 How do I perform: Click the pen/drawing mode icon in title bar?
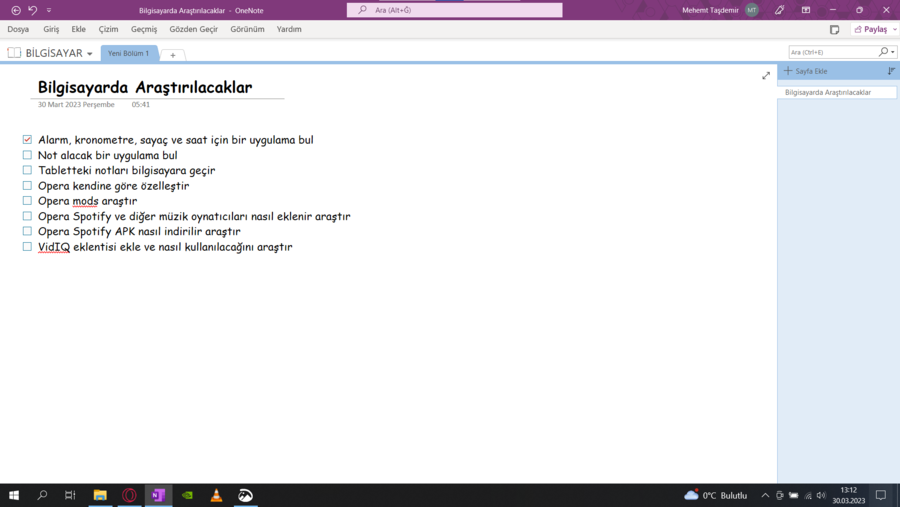(779, 10)
